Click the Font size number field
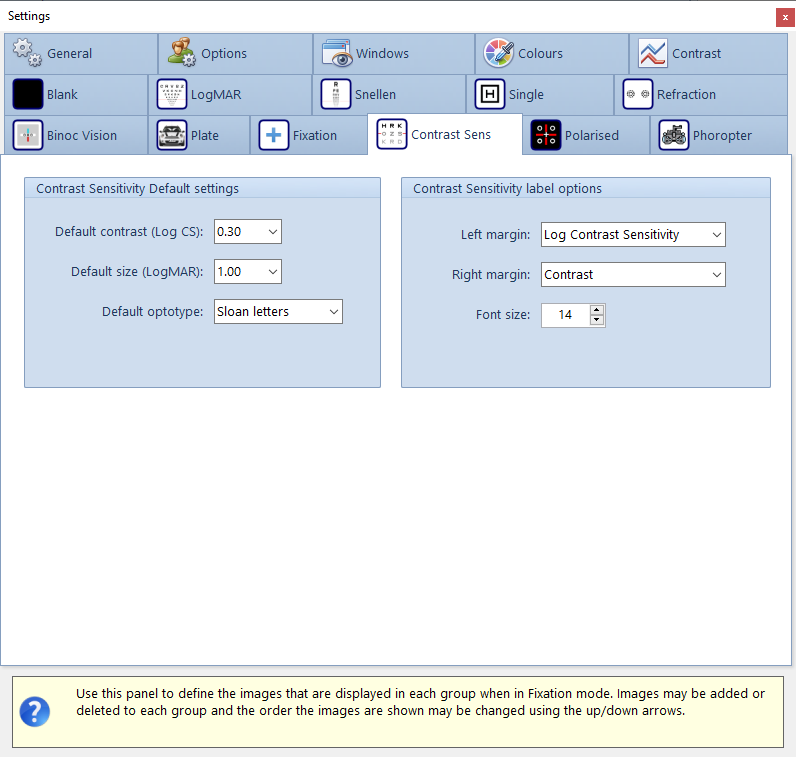Screen dimensions: 796x757 [565, 315]
